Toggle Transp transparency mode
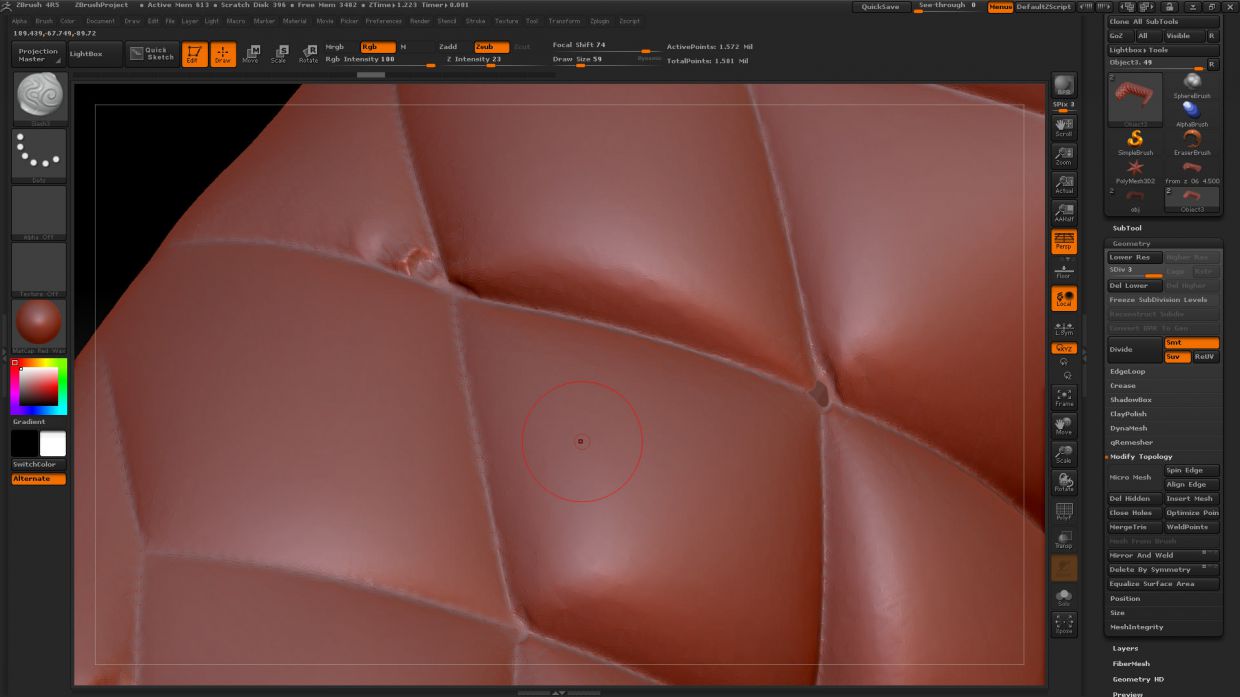The image size is (1240, 697). click(x=1064, y=539)
